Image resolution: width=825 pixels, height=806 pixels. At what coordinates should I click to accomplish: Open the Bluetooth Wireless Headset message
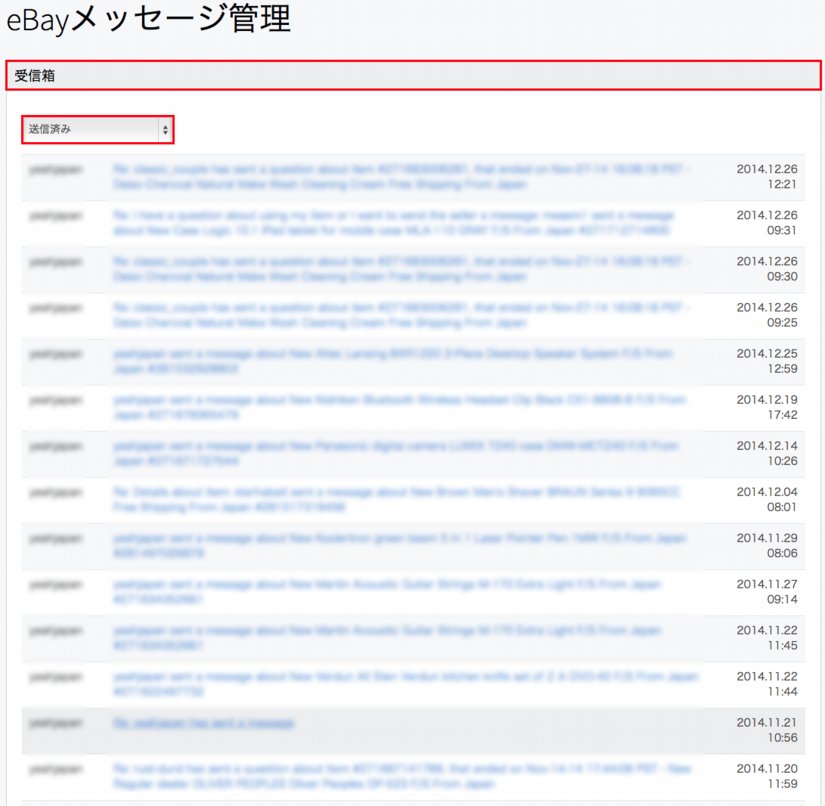(x=400, y=407)
